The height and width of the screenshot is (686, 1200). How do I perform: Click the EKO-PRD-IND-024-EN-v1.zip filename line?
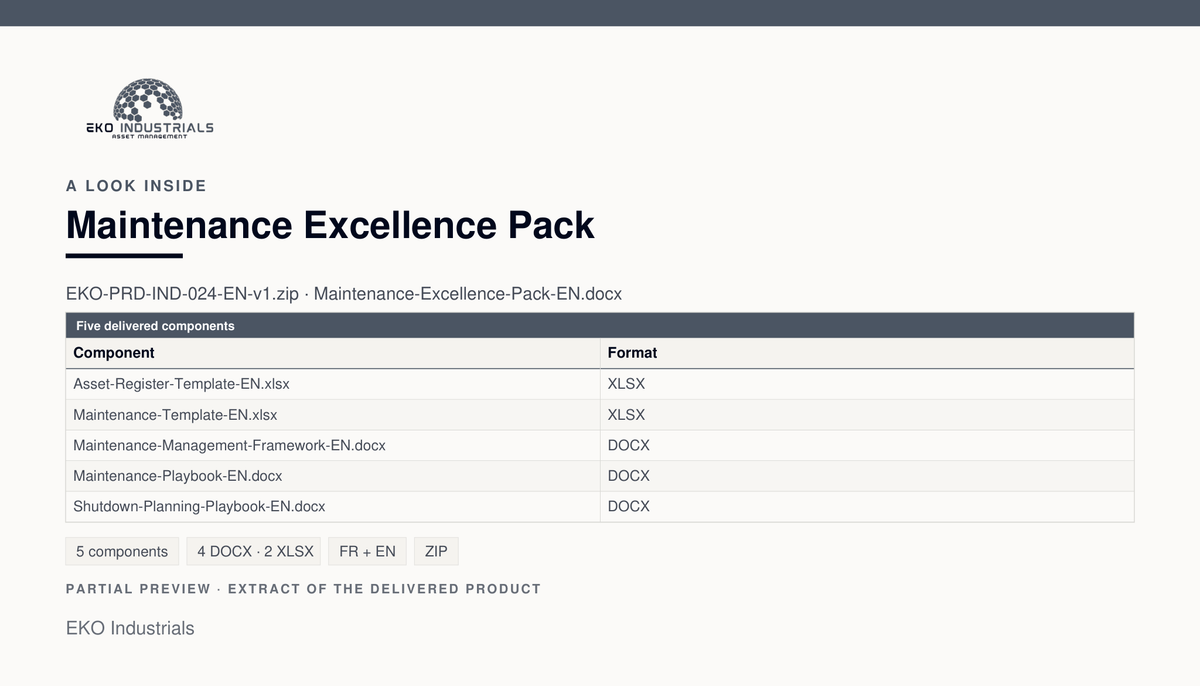[x=344, y=294]
